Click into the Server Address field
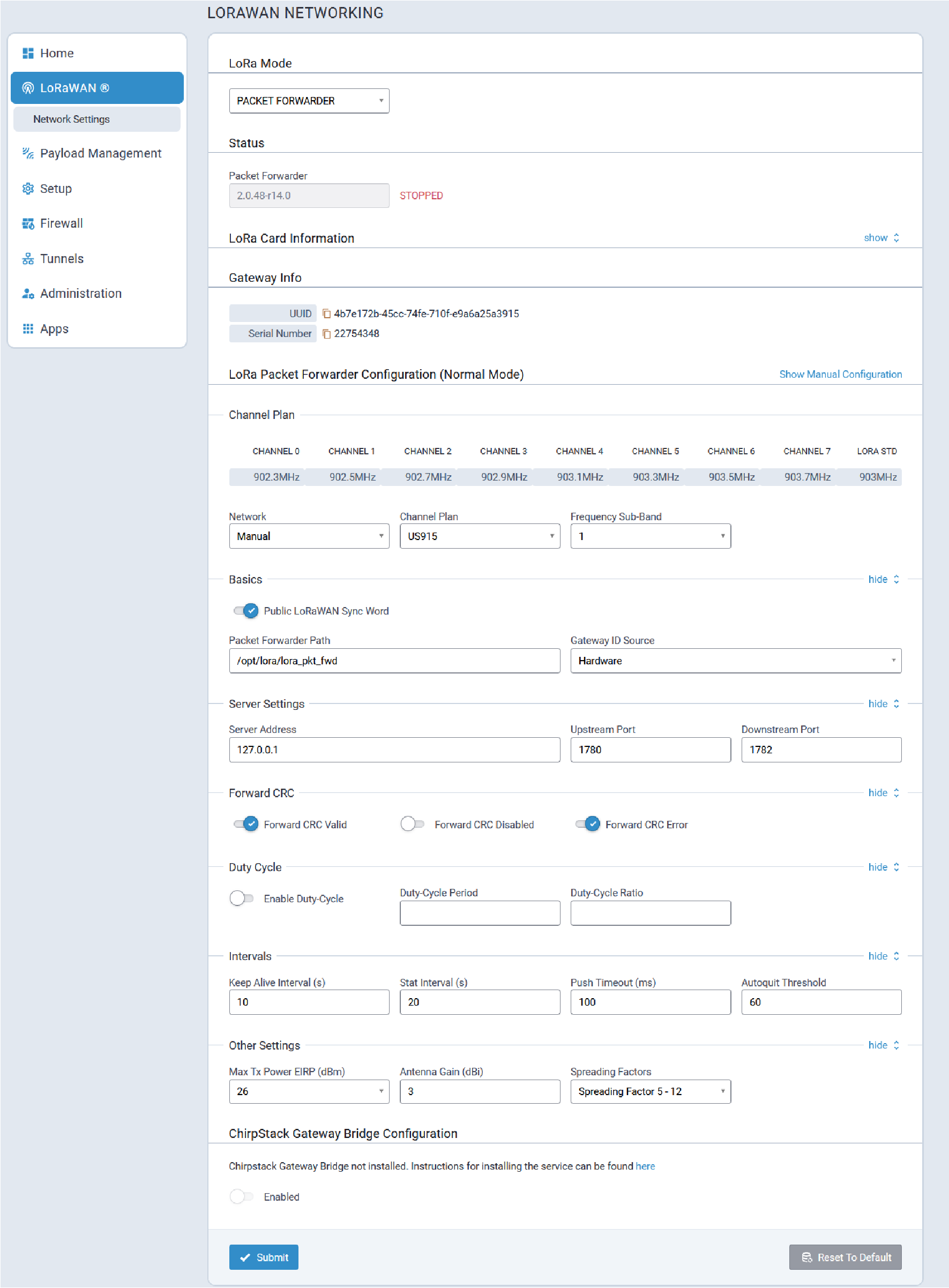This screenshot has width=949, height=1288. pos(394,750)
